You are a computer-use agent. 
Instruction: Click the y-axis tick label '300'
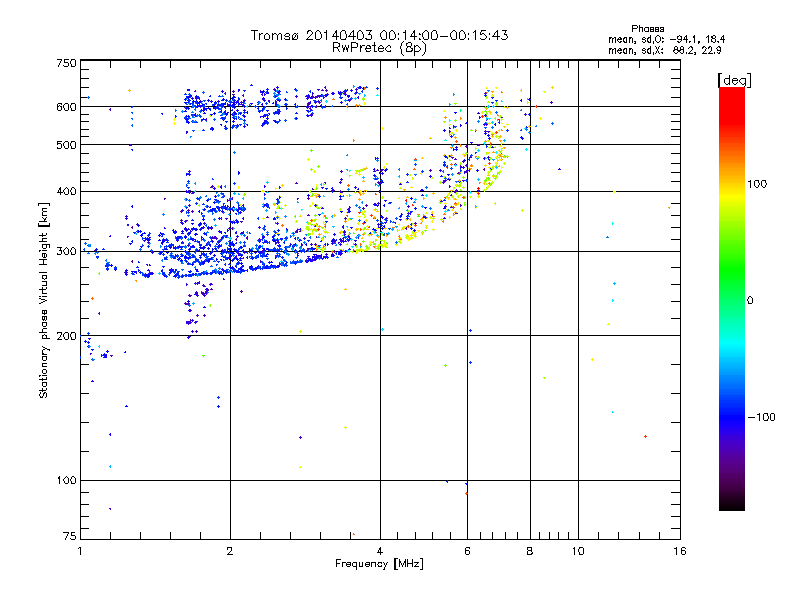click(66, 252)
